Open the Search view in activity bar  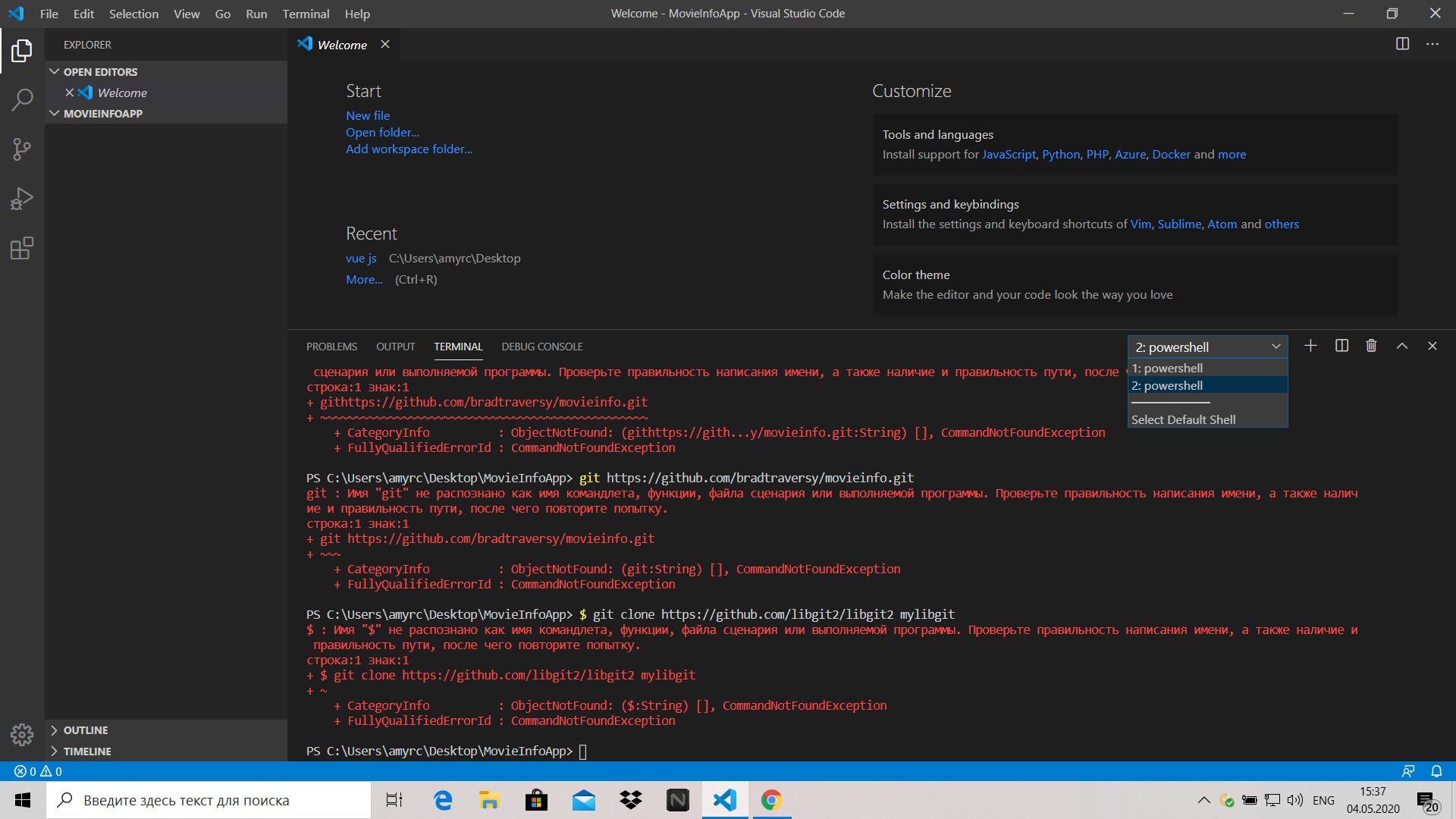click(22, 99)
